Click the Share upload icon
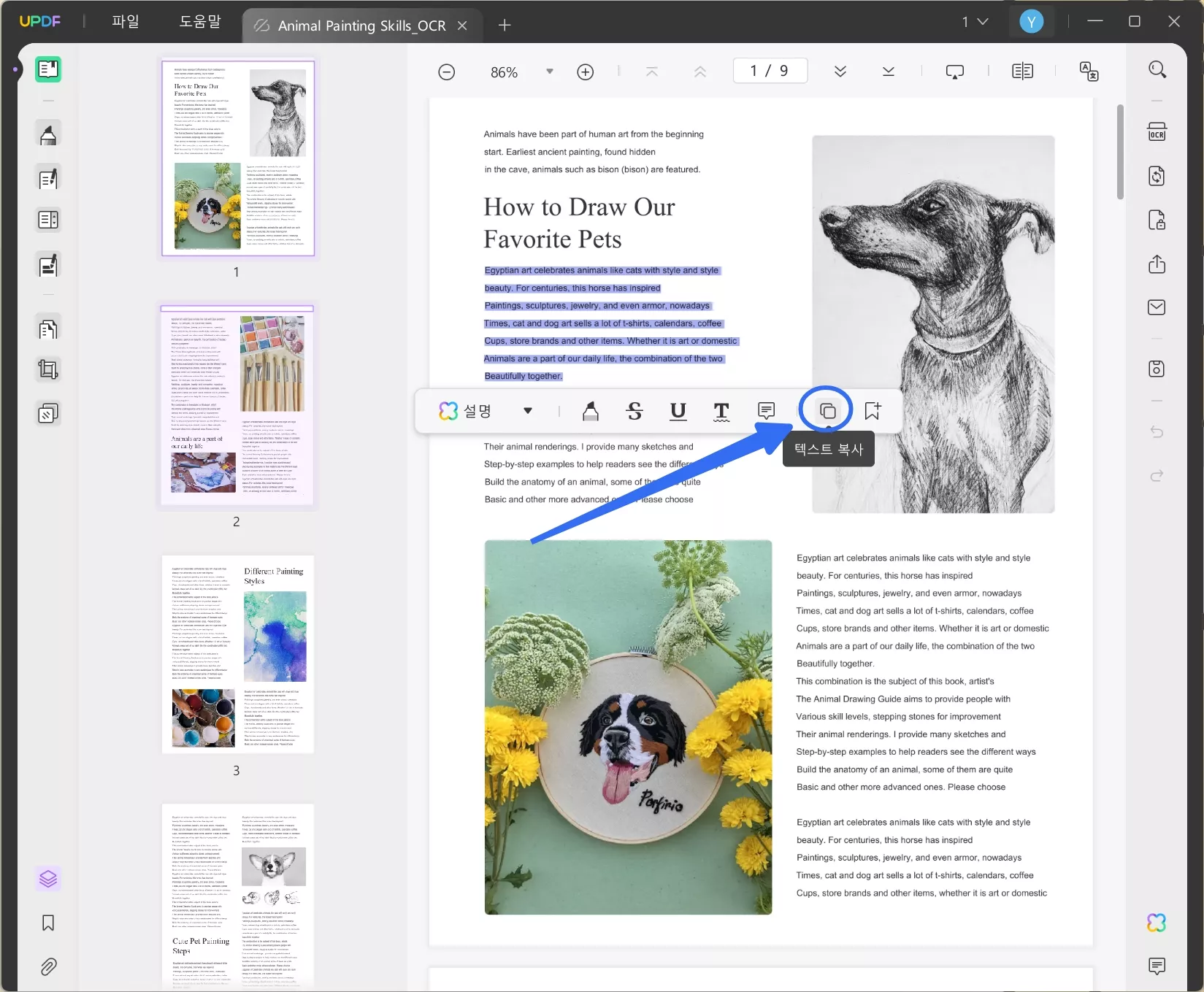This screenshot has height=992, width=1204. 1157,264
